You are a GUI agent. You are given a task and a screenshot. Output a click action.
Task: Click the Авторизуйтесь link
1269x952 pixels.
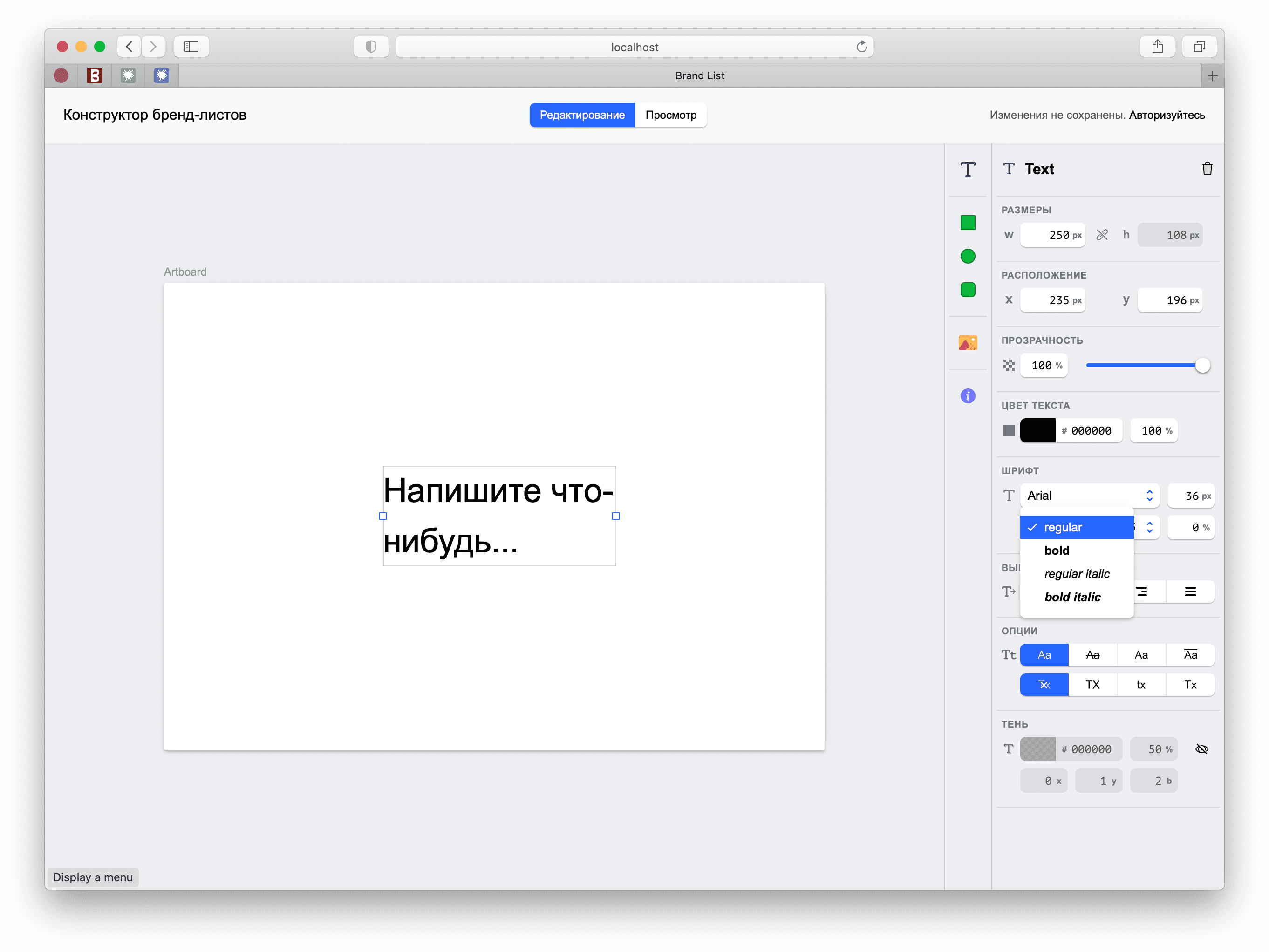pos(1167,115)
